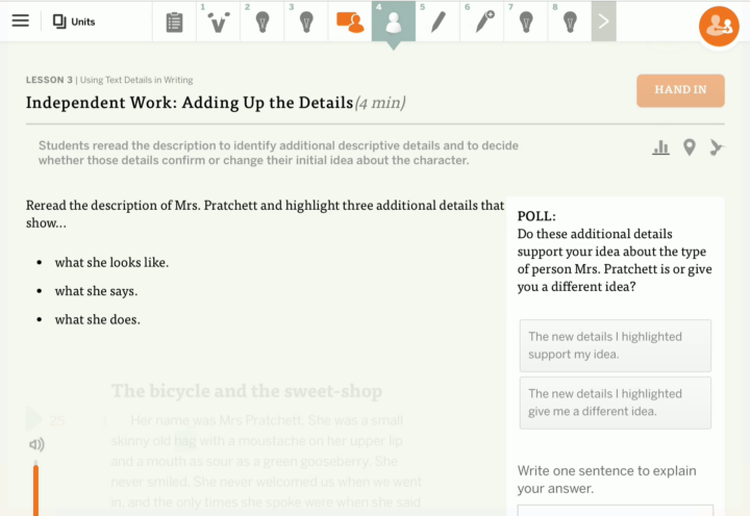Image resolution: width=750 pixels, height=516 pixels.
Task: Go to activity 6 pen-plus icon
Action: [484, 22]
